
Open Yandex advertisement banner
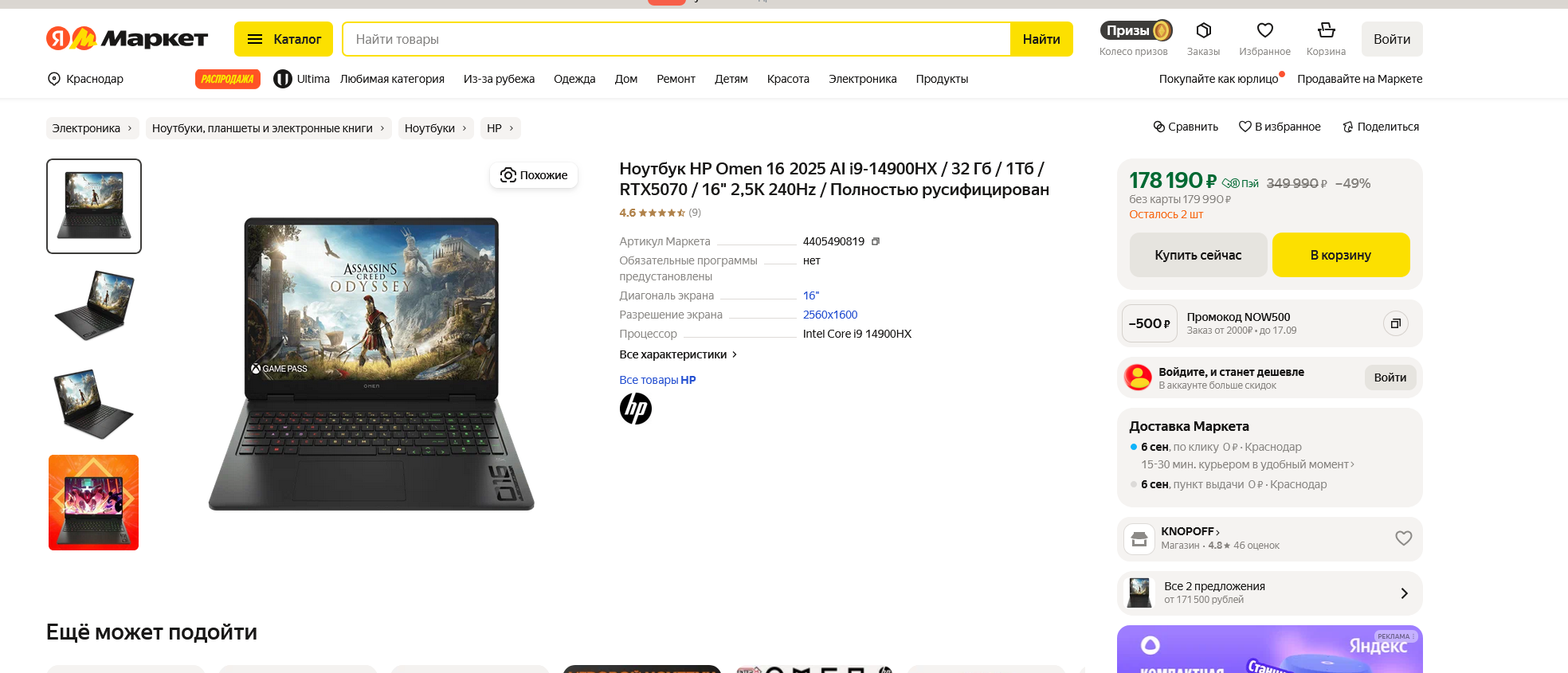pos(1270,649)
